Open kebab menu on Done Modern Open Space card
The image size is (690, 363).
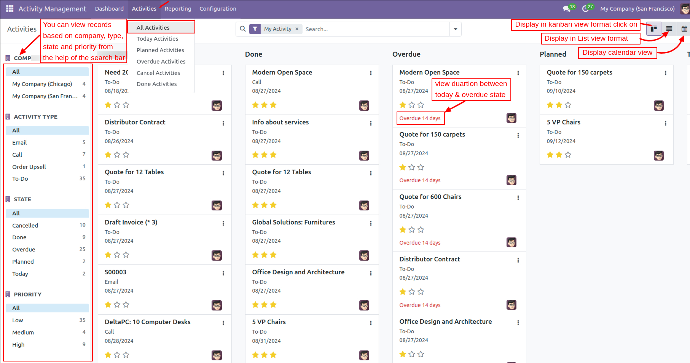pos(371,73)
